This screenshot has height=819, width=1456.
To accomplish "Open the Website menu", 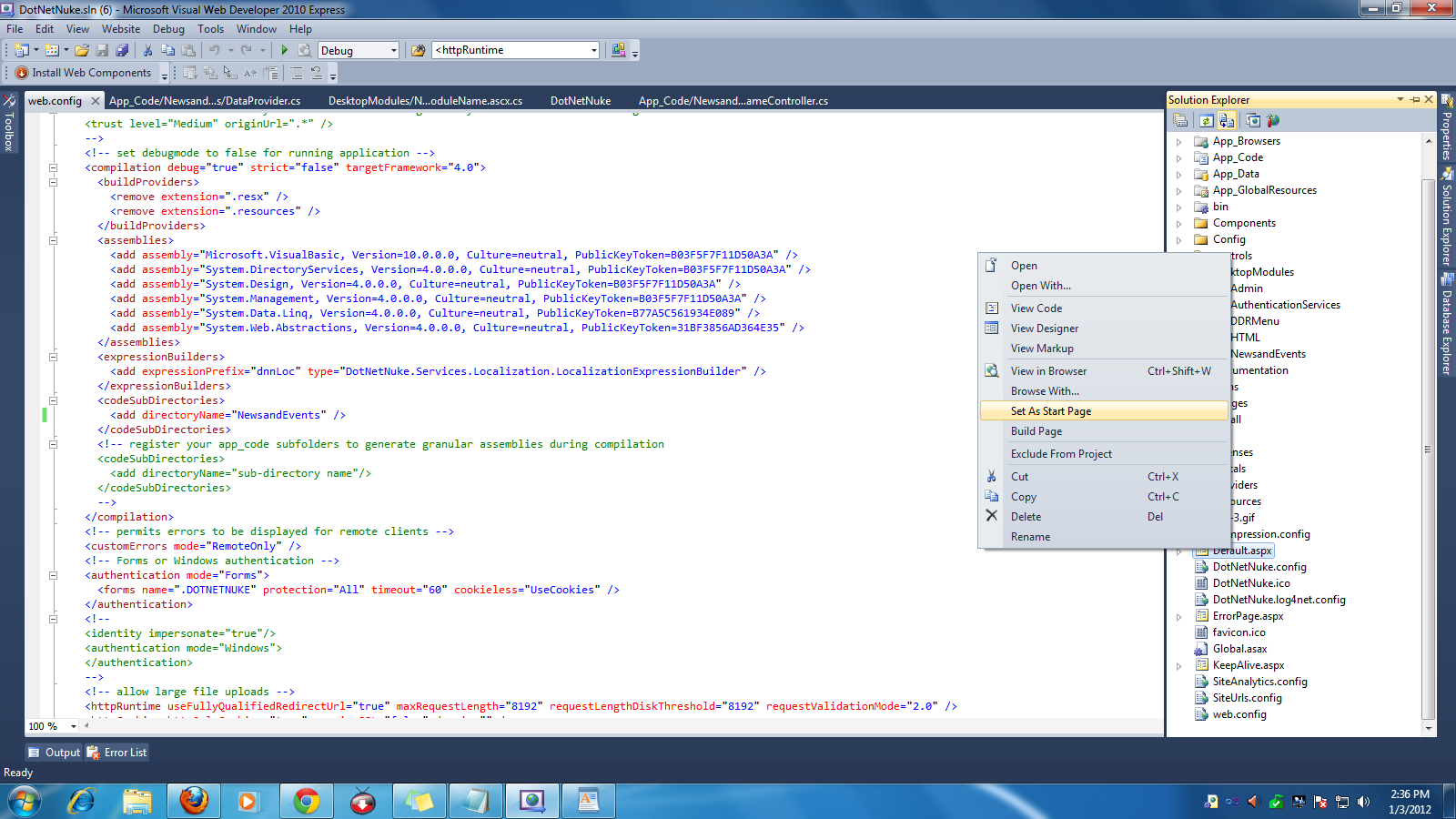I will click(x=121, y=29).
